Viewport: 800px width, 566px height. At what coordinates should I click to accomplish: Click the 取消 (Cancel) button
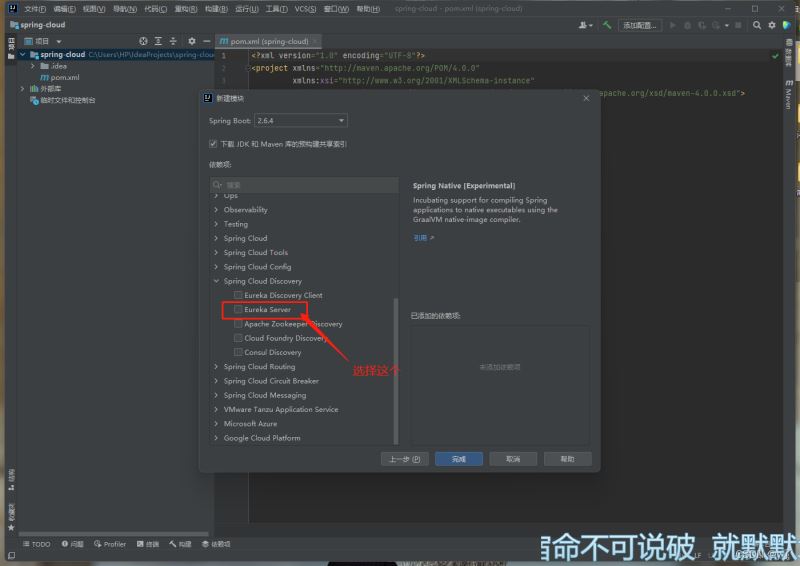point(513,459)
